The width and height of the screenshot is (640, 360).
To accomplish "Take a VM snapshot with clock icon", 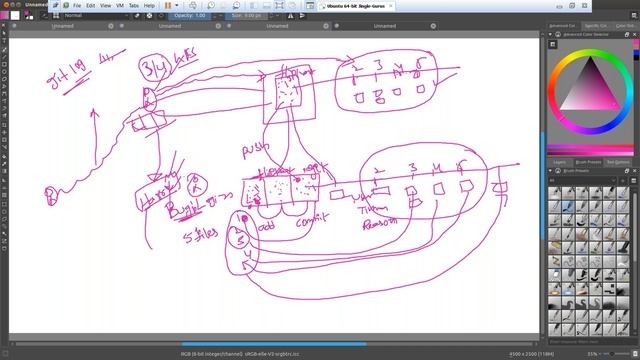I will coord(211,6).
